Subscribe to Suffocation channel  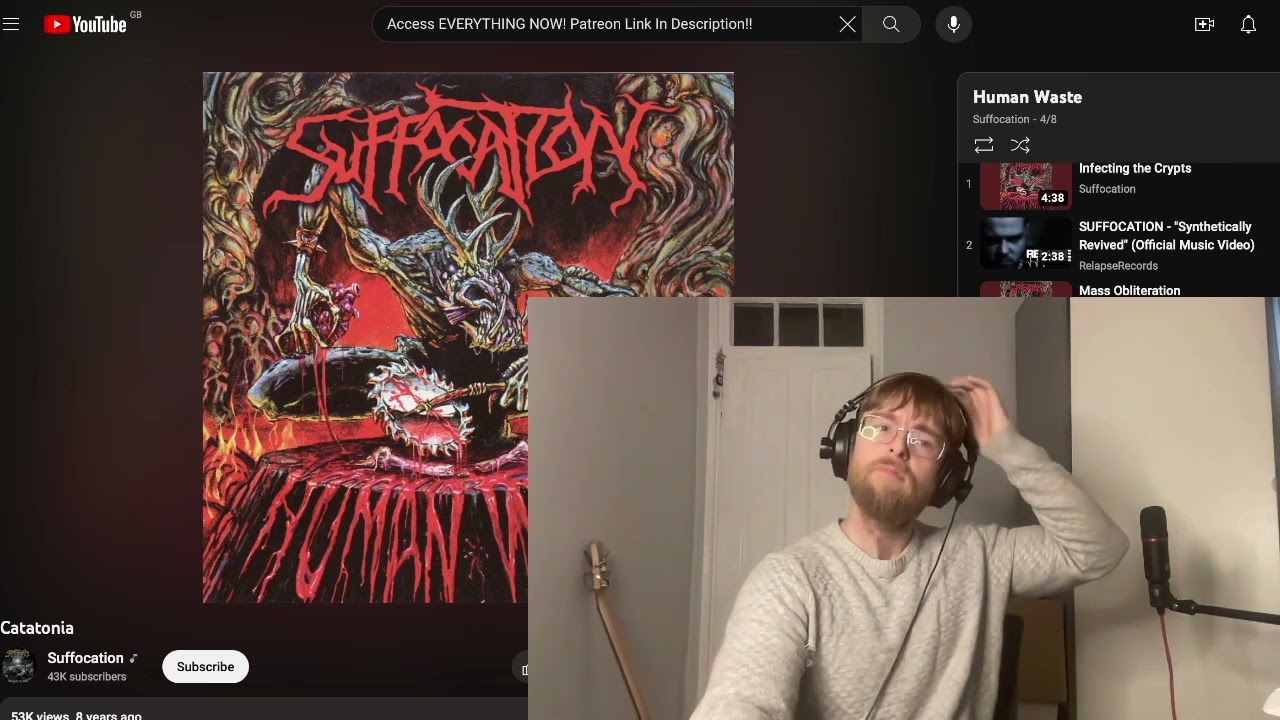205,667
